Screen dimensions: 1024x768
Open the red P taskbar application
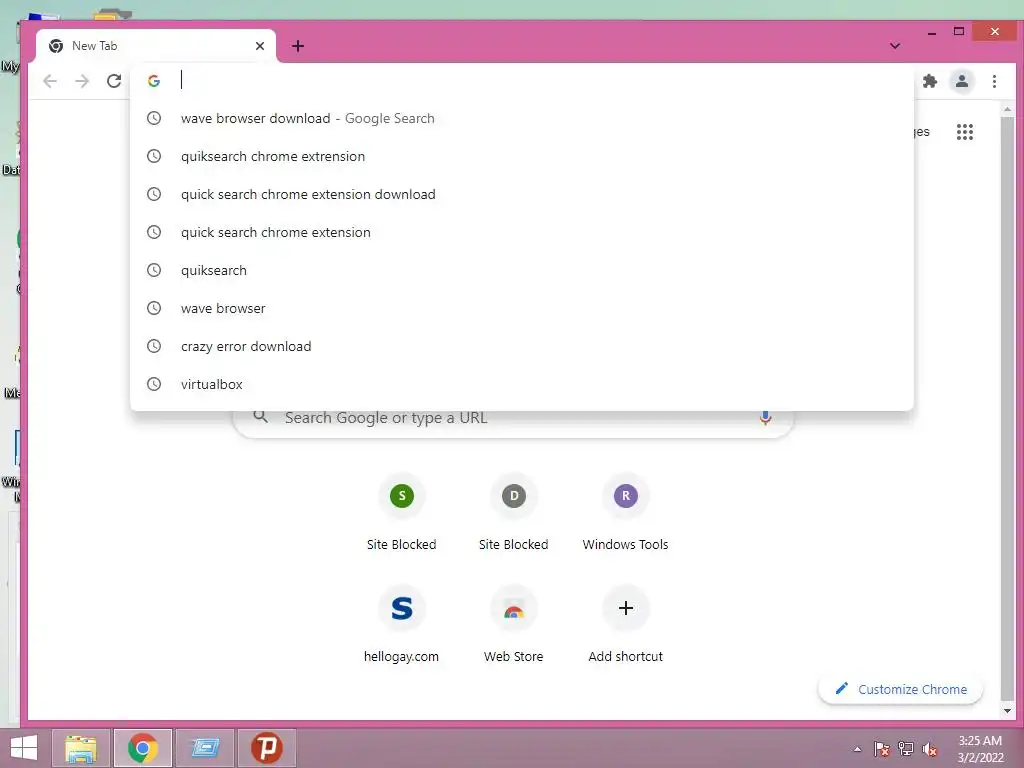(266, 748)
